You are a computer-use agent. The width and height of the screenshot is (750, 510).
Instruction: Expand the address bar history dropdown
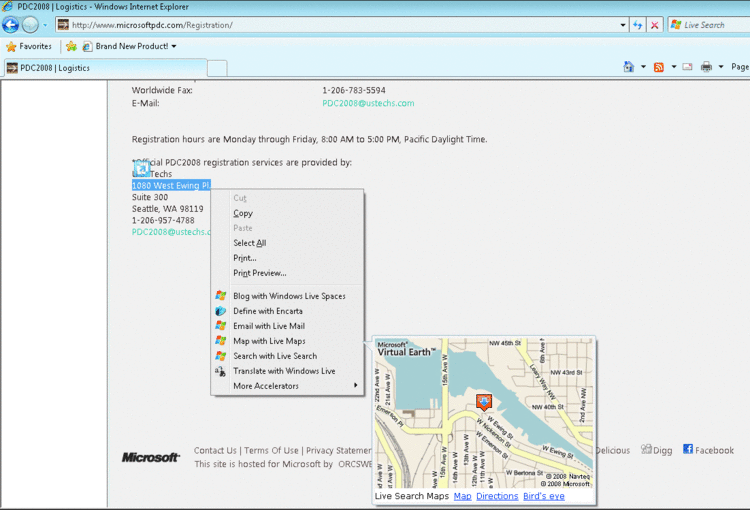pos(623,25)
